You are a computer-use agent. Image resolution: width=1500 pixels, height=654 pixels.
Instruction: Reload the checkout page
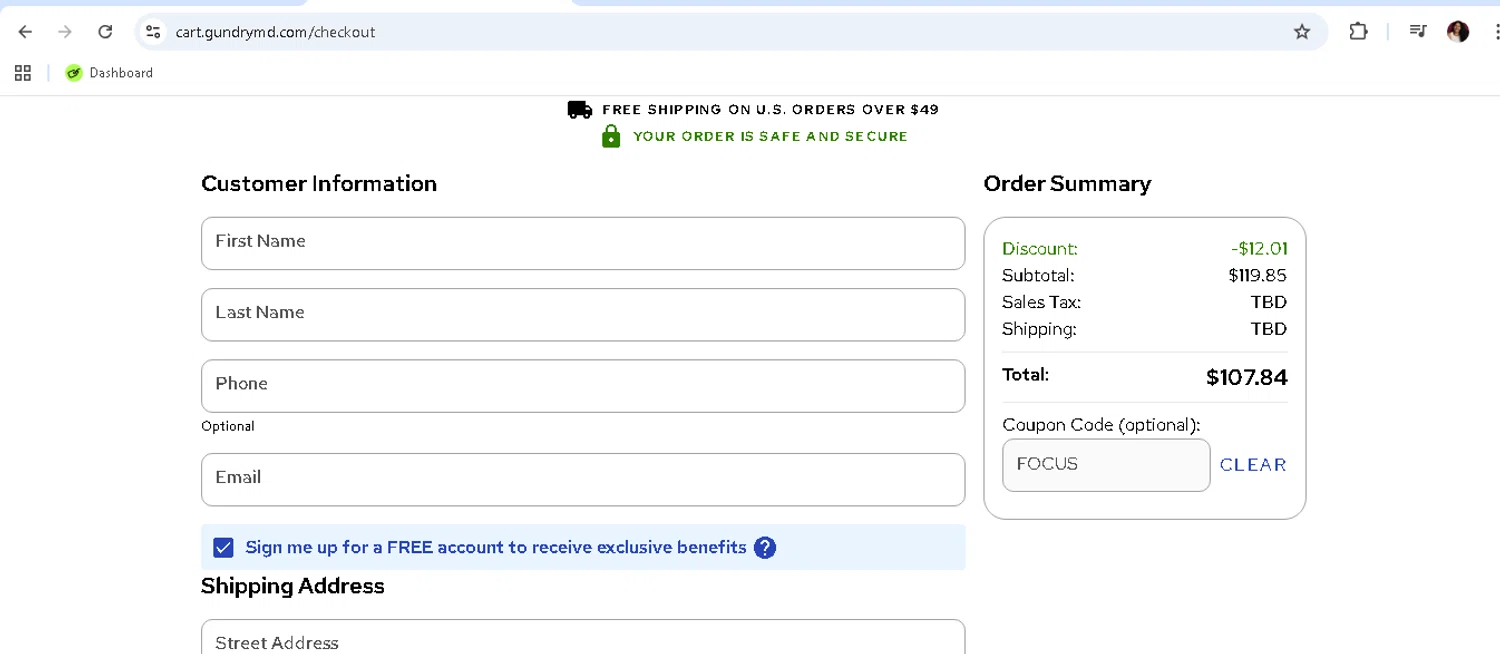pos(105,32)
